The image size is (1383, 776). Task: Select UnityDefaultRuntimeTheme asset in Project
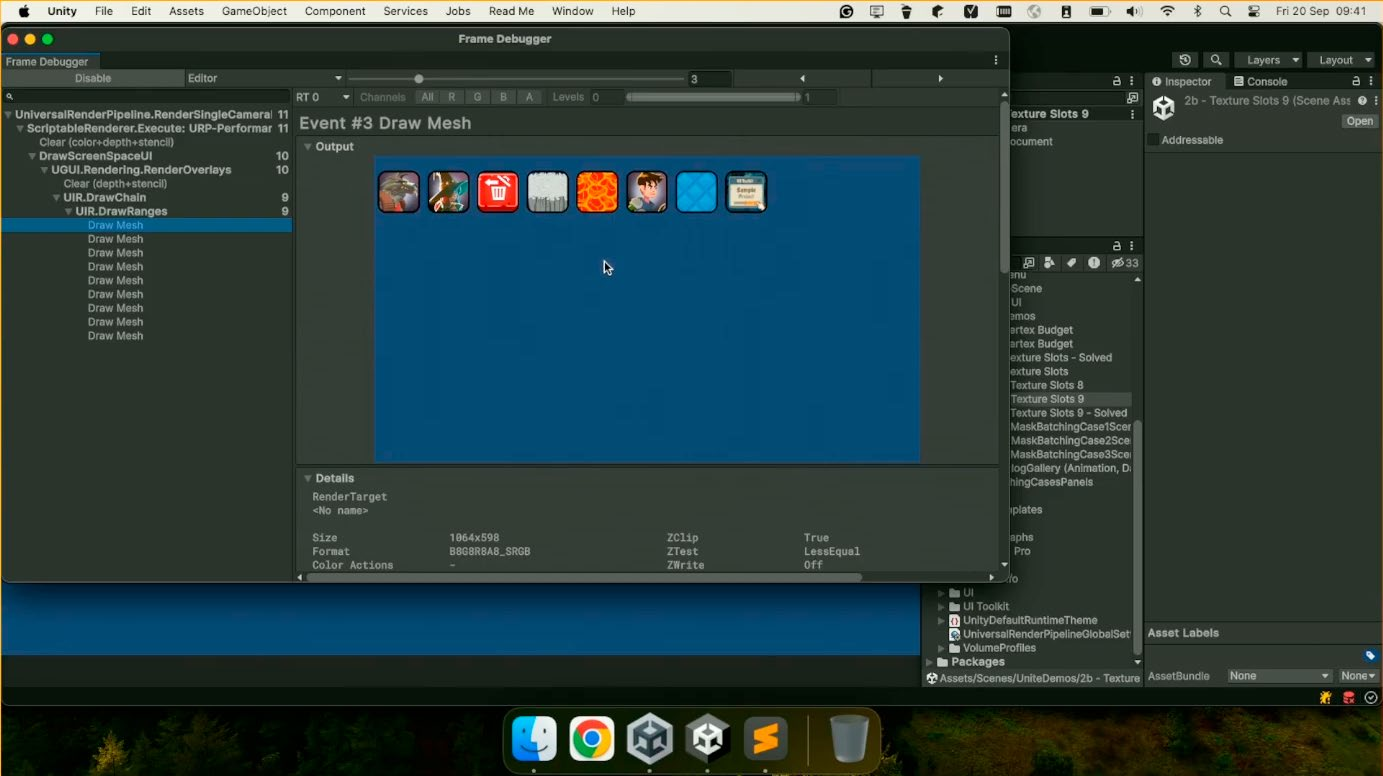pos(1030,621)
